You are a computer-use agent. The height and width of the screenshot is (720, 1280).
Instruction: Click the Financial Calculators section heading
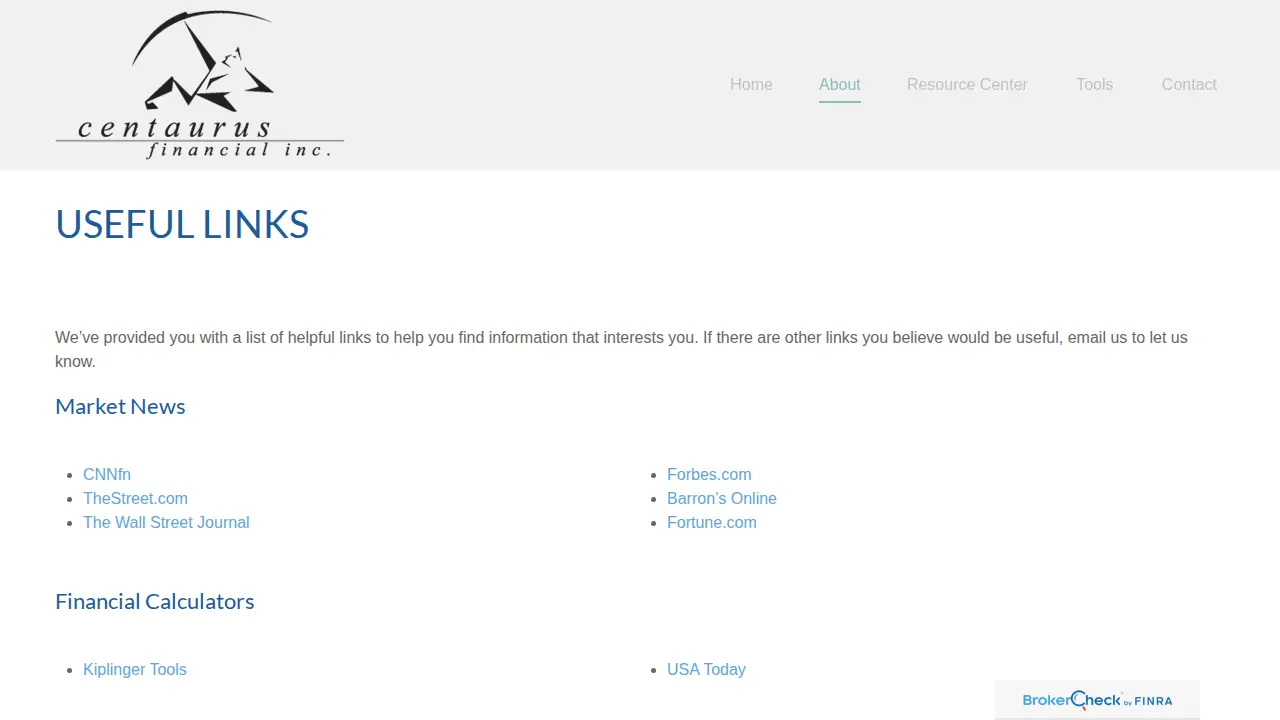(155, 601)
